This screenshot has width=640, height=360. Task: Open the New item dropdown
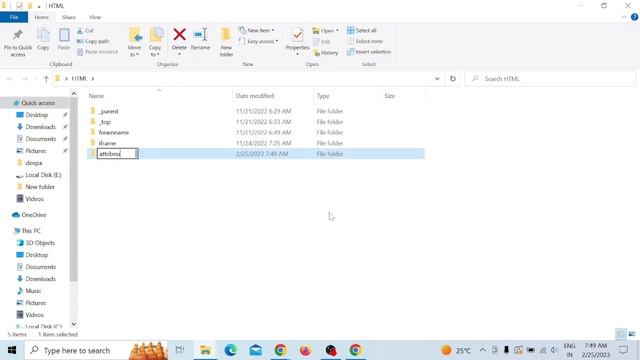[x=257, y=31]
